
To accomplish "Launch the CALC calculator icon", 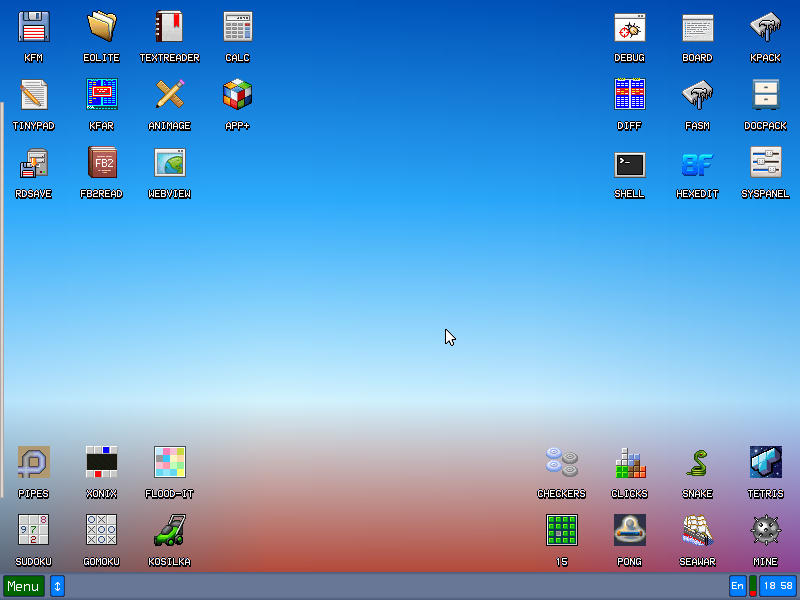I will (x=238, y=26).
